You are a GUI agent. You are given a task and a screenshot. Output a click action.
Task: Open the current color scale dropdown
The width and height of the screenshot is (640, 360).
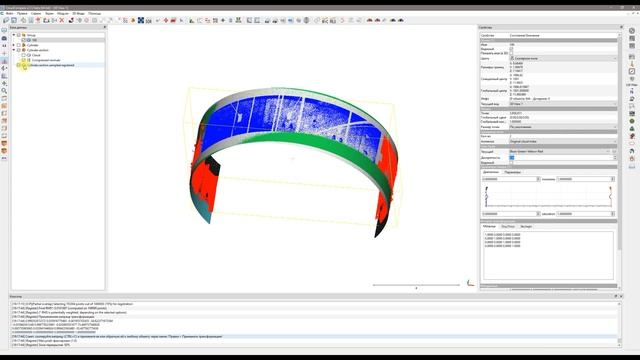coord(560,151)
